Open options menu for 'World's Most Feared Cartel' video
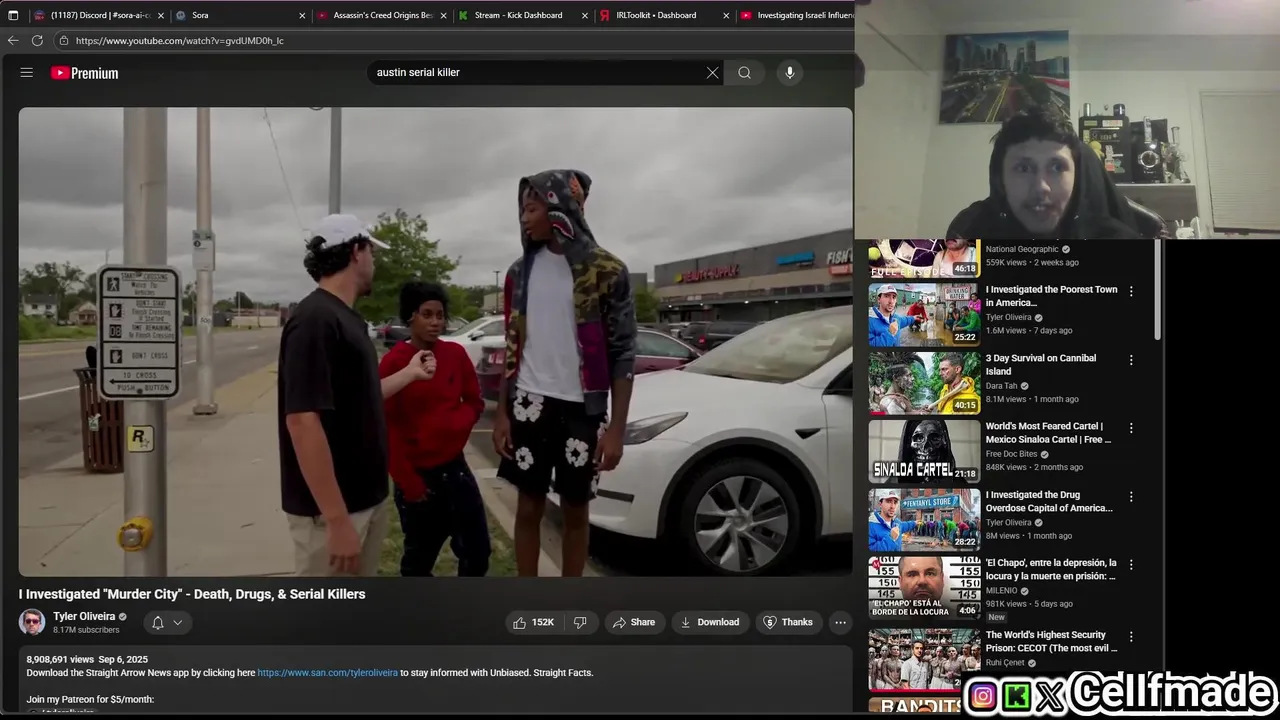Viewport: 1280px width, 720px height. (1131, 428)
